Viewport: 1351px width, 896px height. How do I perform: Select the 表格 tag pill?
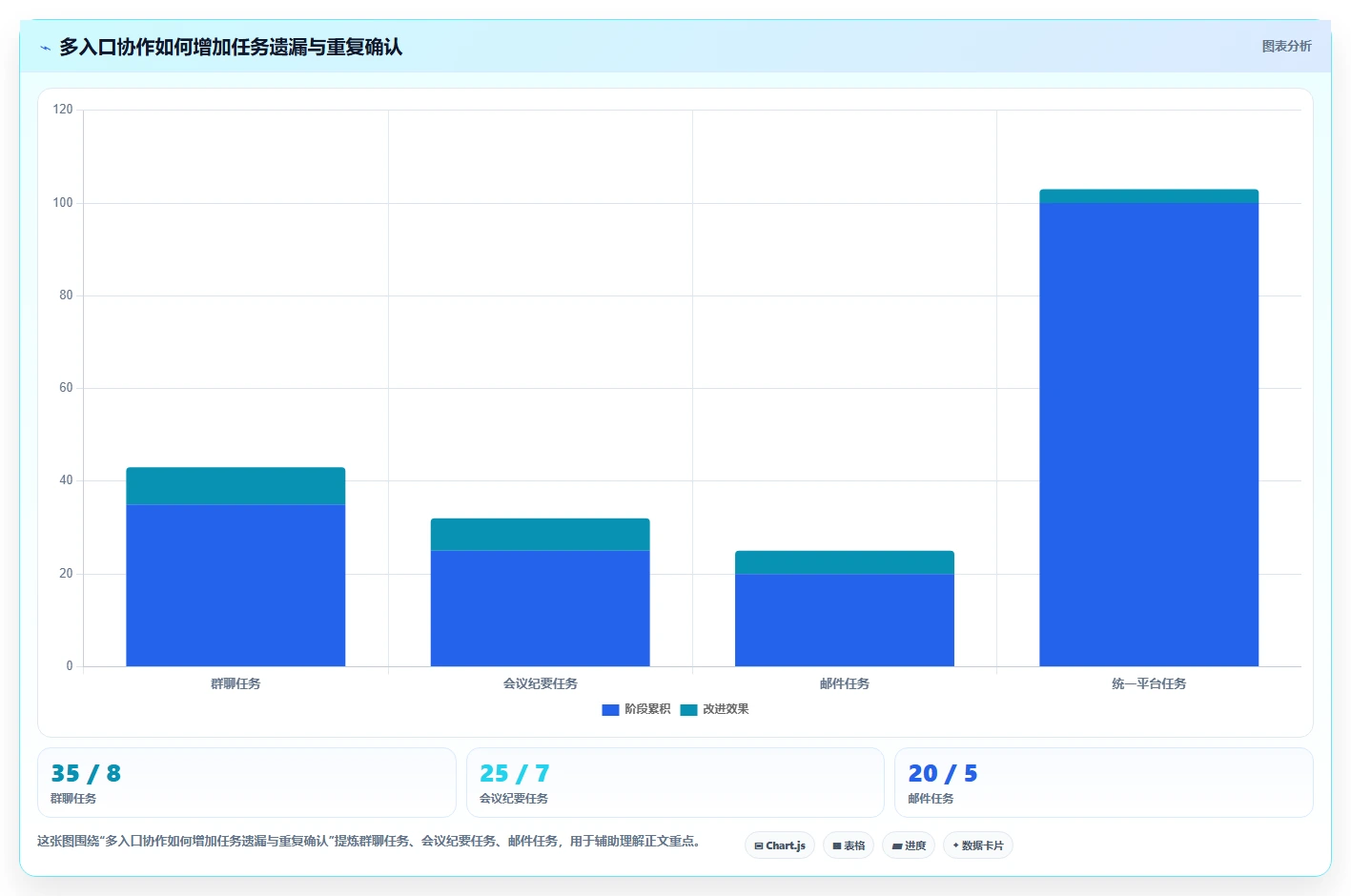click(x=849, y=845)
